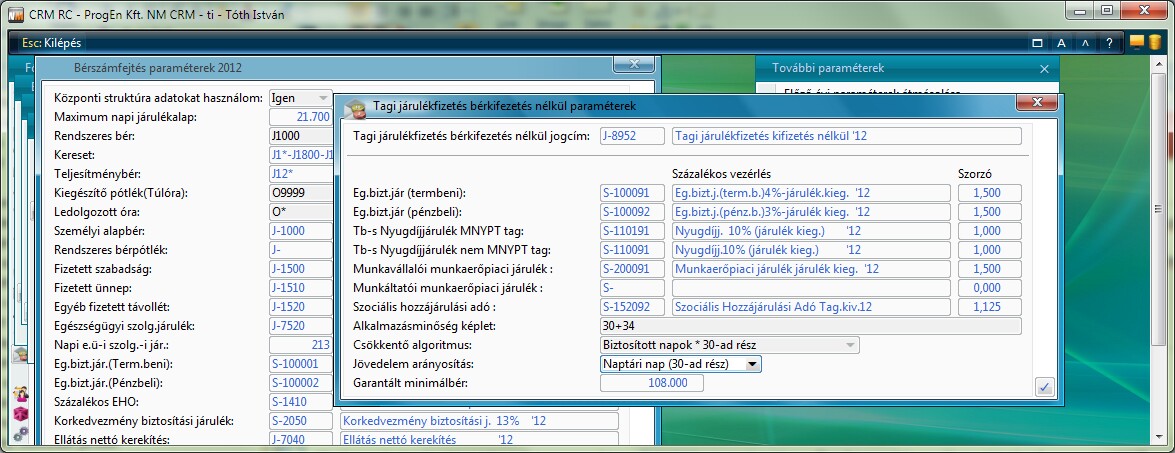Click the Szorzó field 1,125

pos(989,307)
